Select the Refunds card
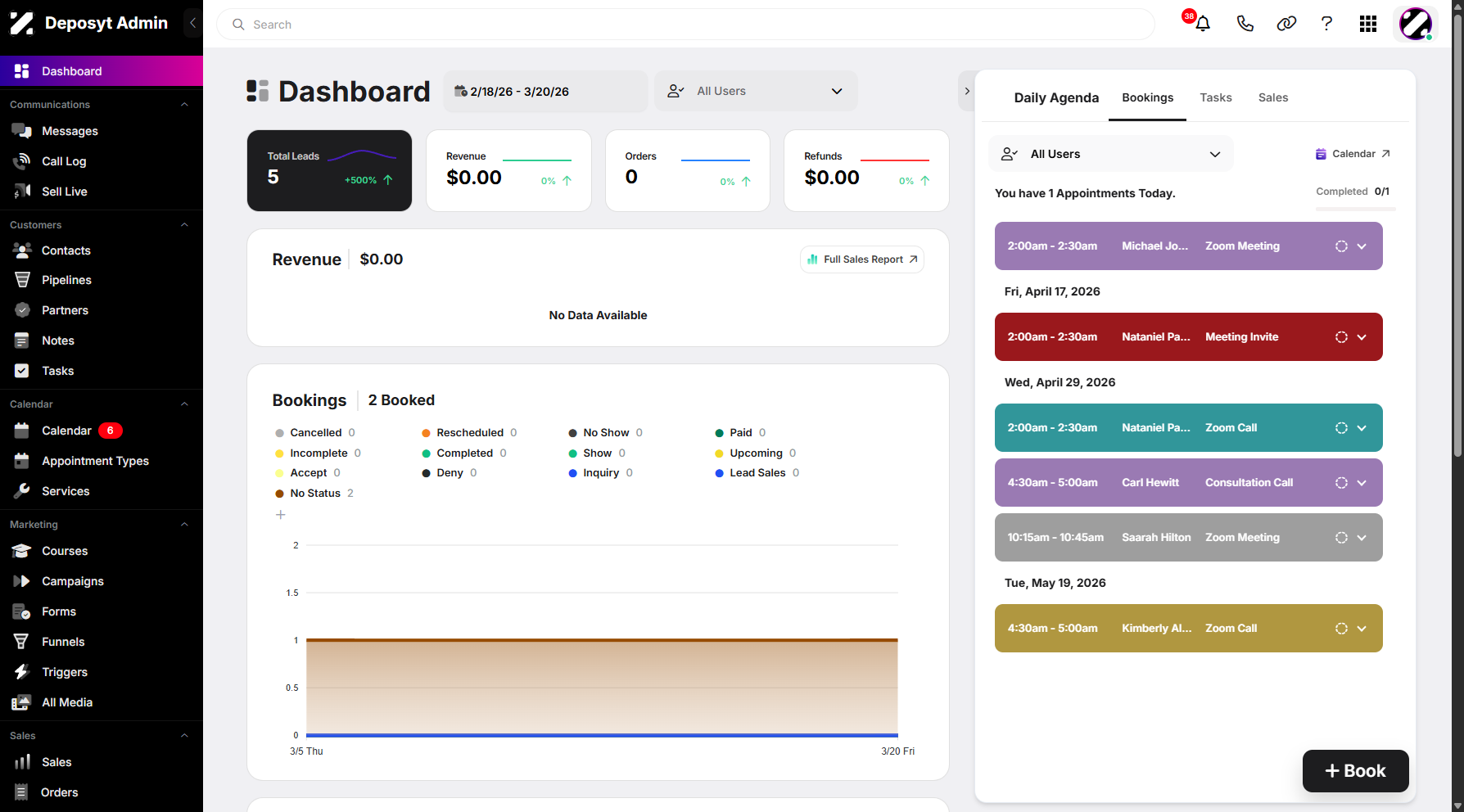This screenshot has height=812, width=1464. tap(866, 170)
